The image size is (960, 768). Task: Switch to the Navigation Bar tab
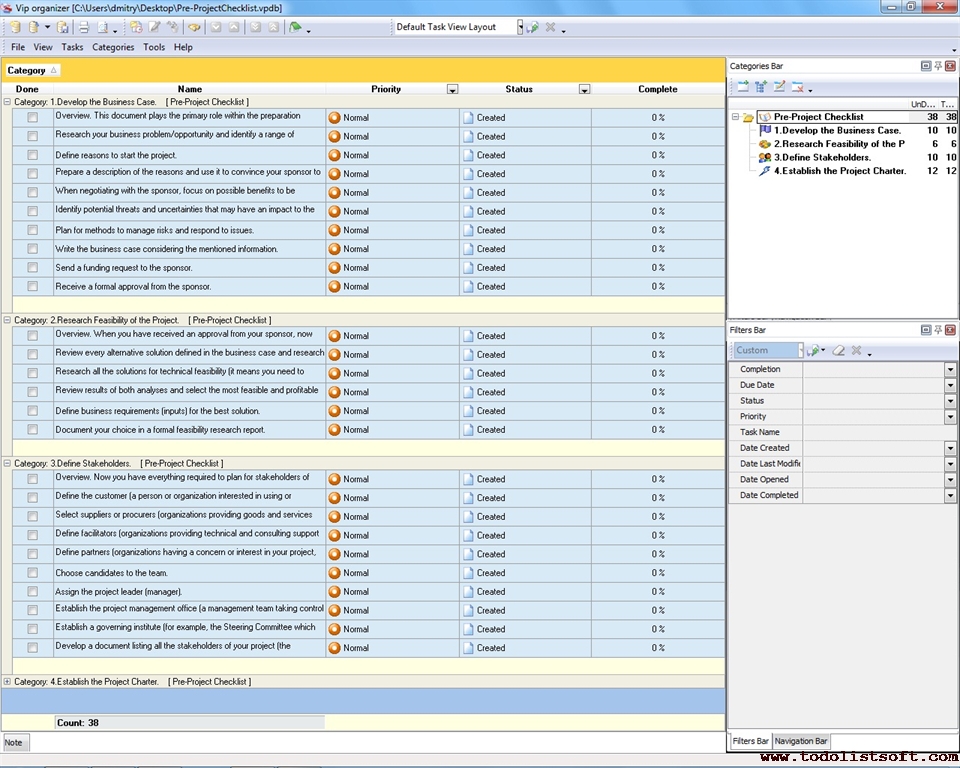(x=801, y=741)
